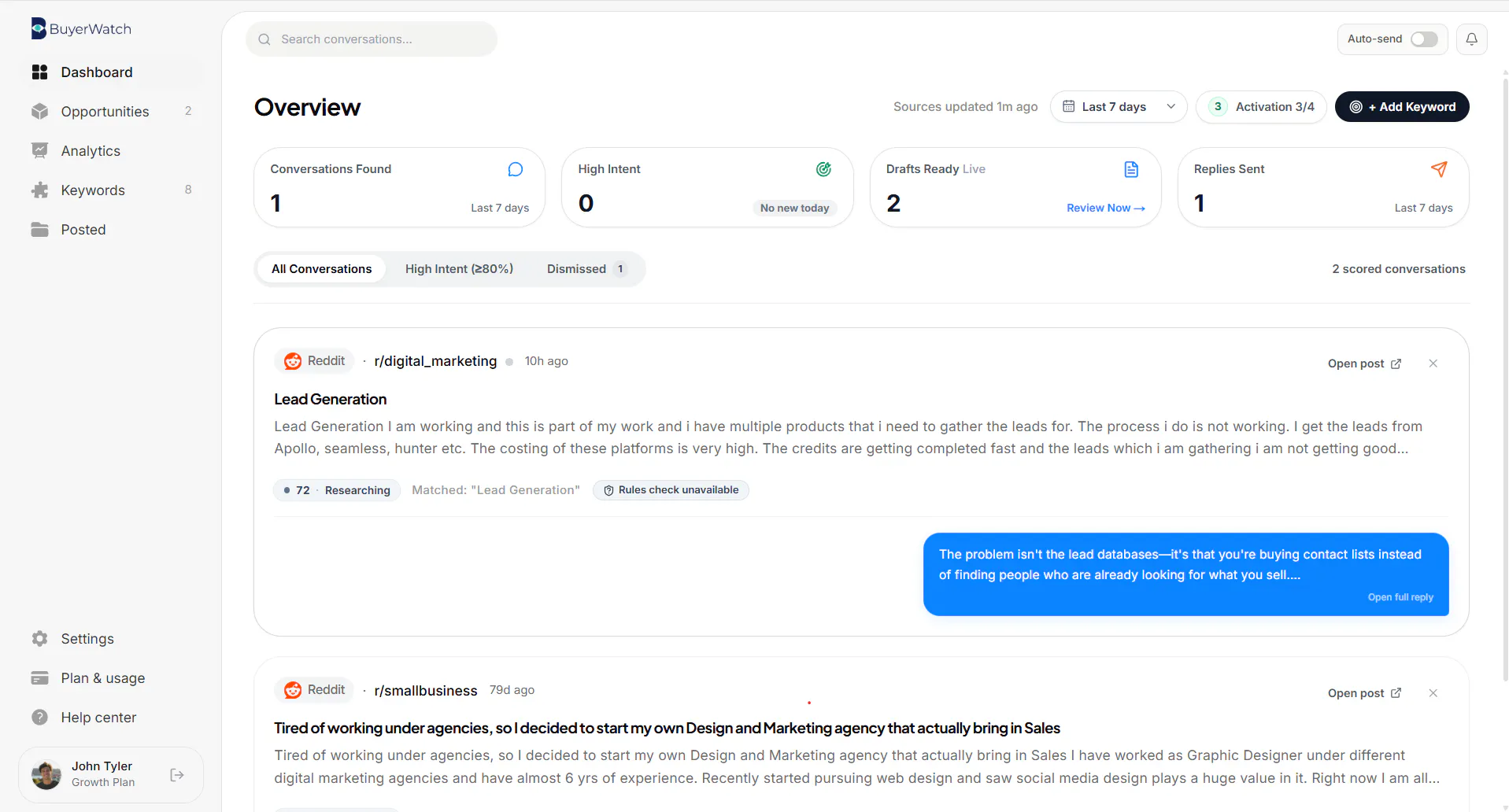
Task: Click the Plan & usage card icon
Action: point(40,678)
